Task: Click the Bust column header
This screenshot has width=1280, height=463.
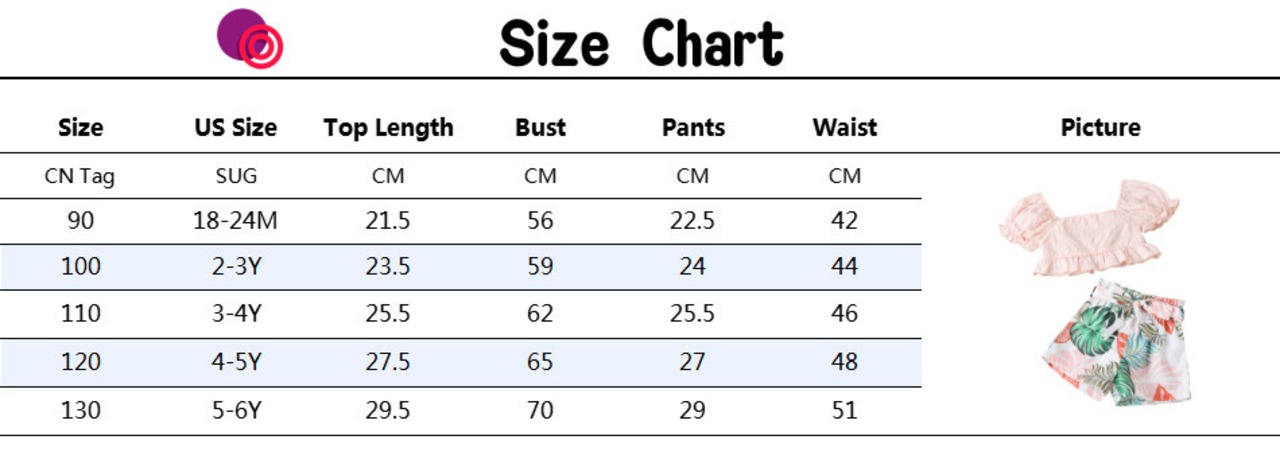Action: pyautogui.click(x=540, y=128)
